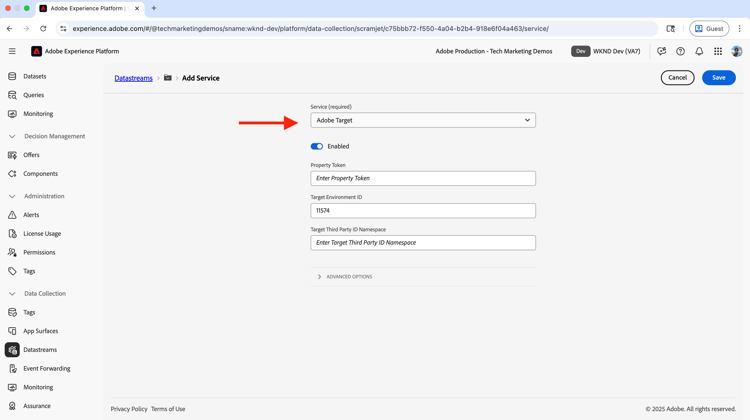Click the browser reload button
Screen dimensions: 750x420
43,29
